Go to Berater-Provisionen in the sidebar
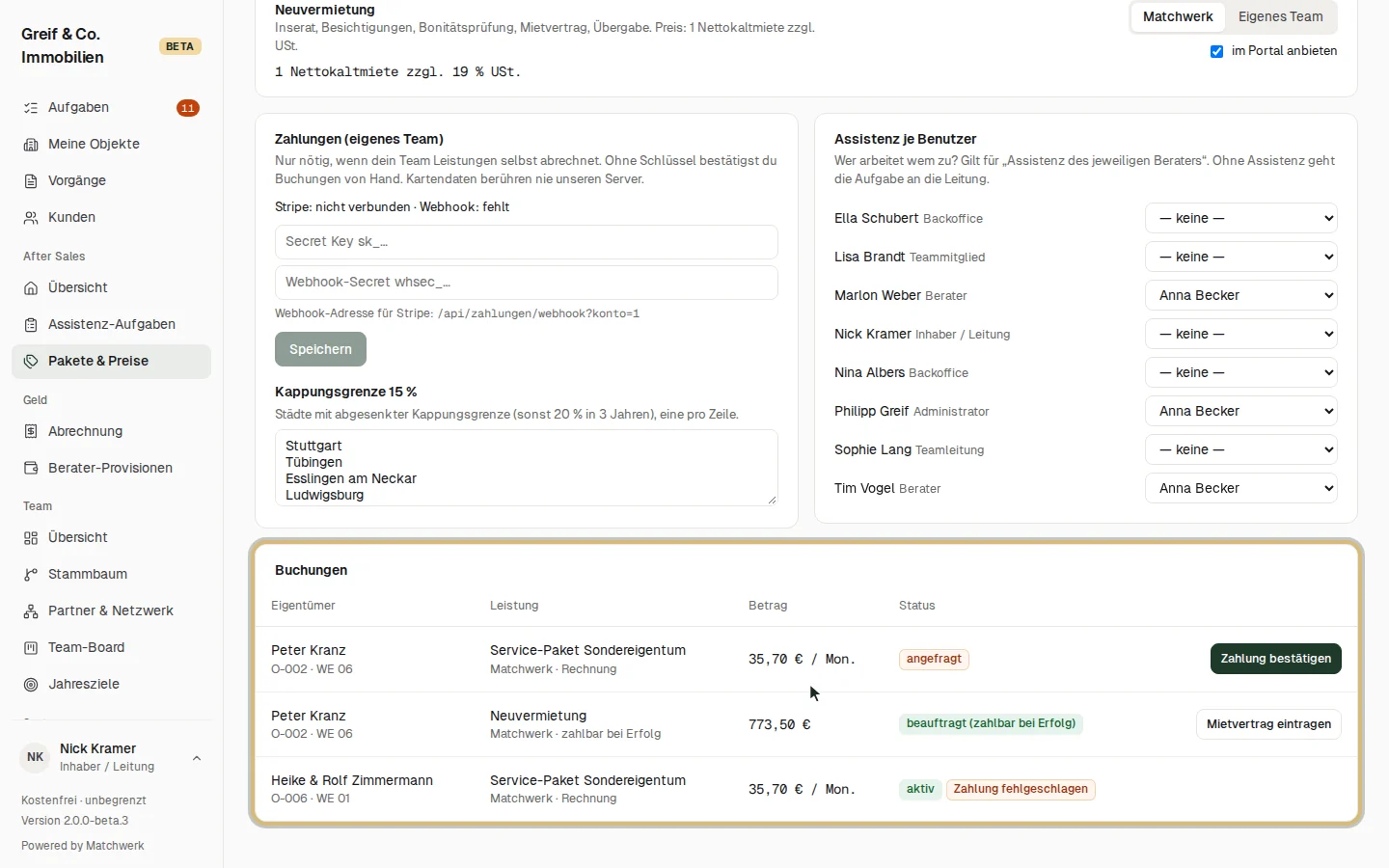This screenshot has width=1389, height=868. 111,469
